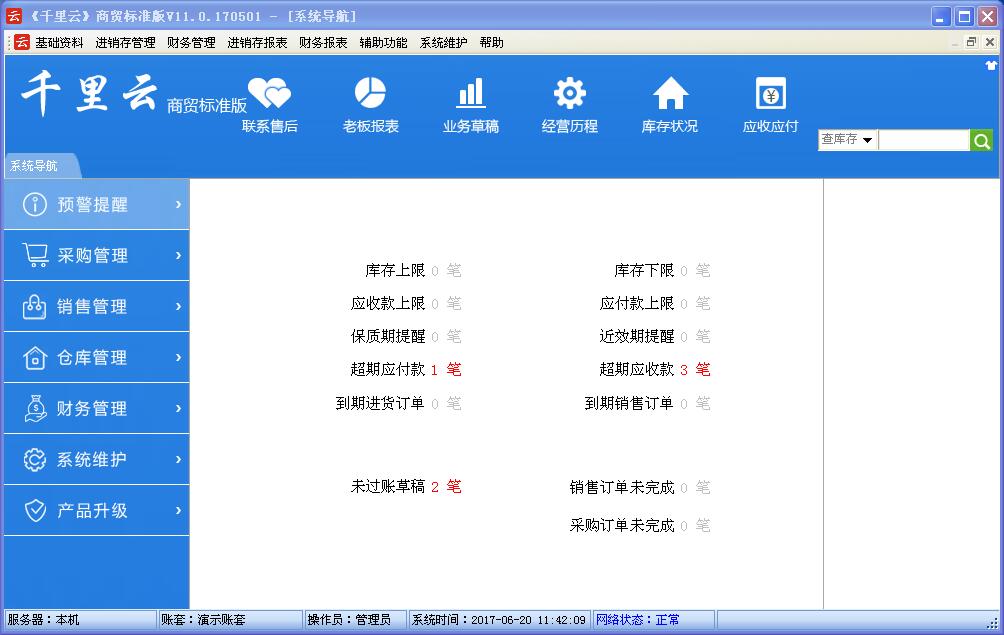Open the 基础资料 menu
The height and width of the screenshot is (635, 1004).
[59, 43]
